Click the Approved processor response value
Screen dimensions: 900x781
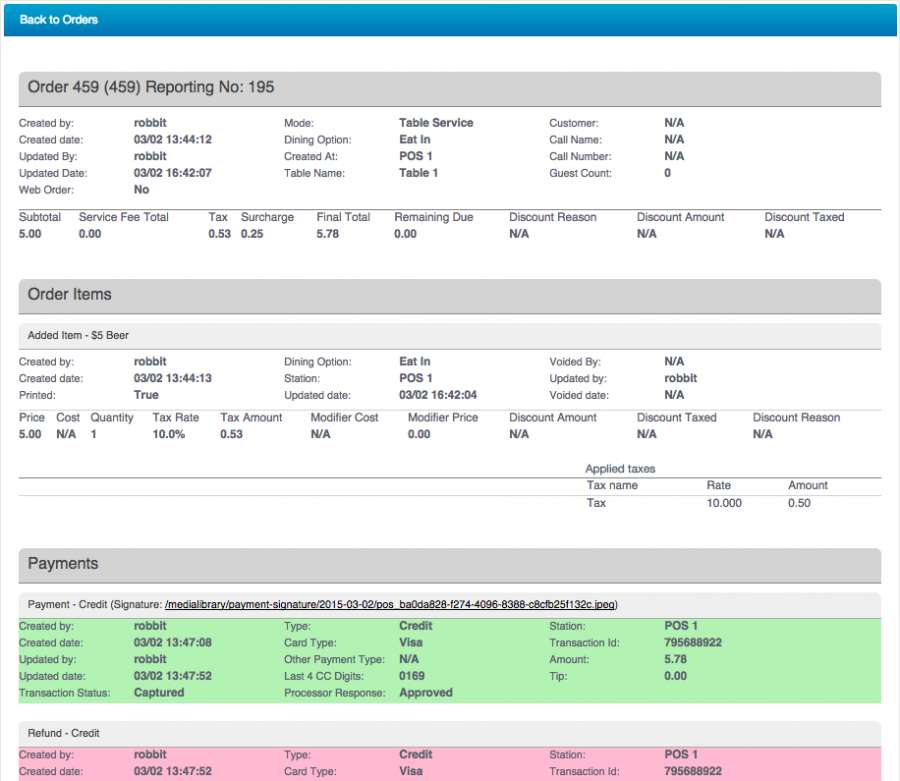coord(426,693)
